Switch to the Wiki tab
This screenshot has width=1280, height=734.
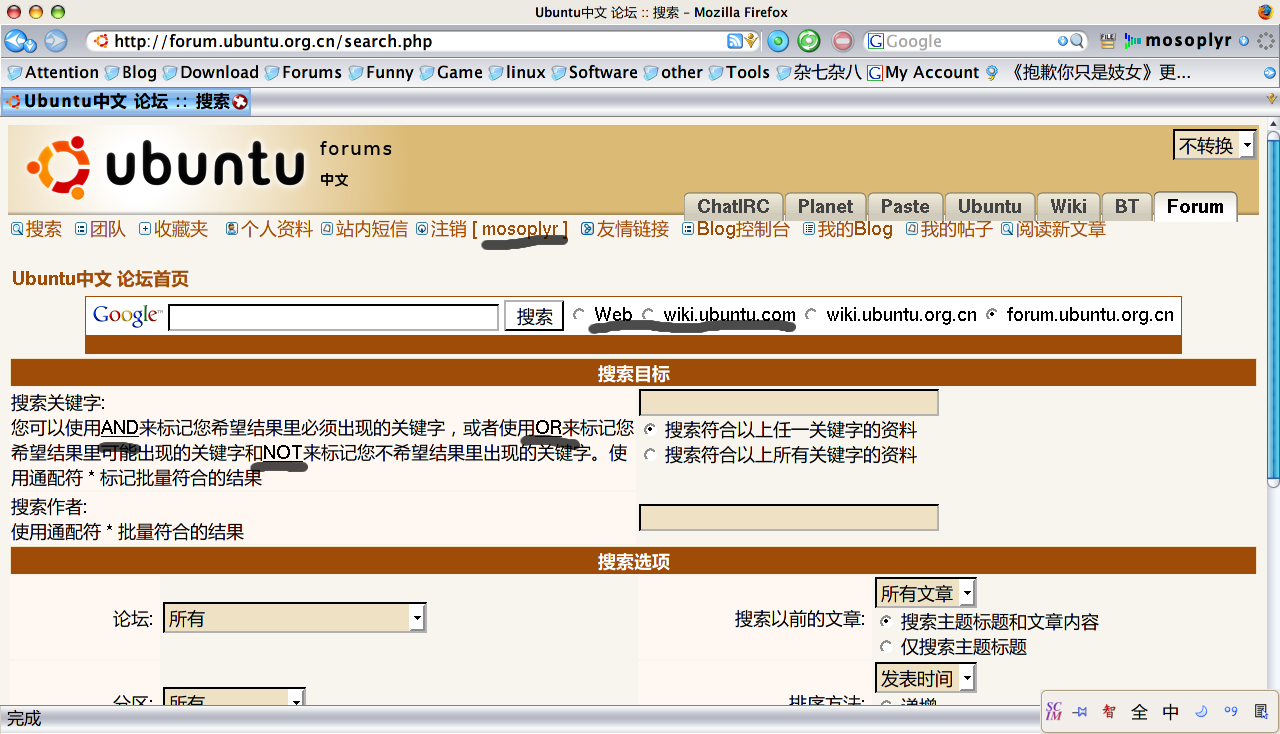(1068, 206)
